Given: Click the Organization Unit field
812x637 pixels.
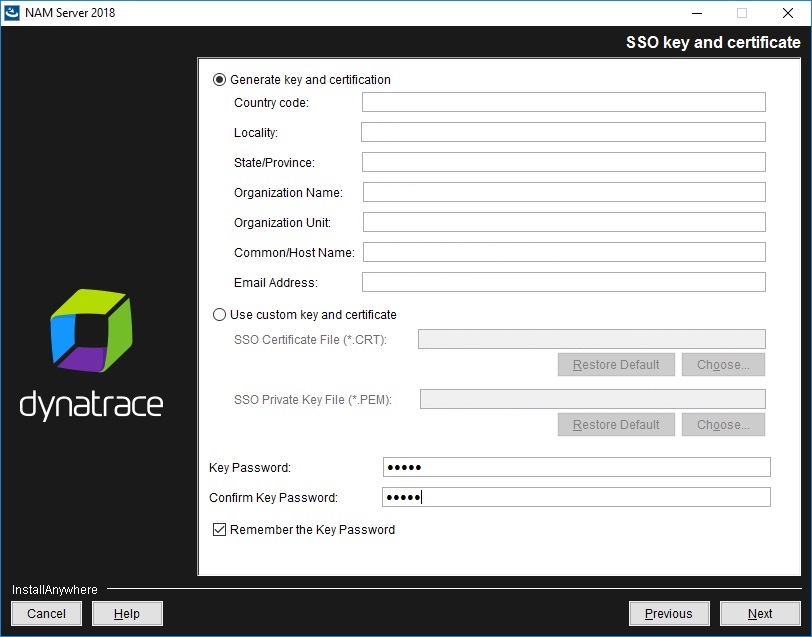Looking at the screenshot, I should click(x=564, y=222).
